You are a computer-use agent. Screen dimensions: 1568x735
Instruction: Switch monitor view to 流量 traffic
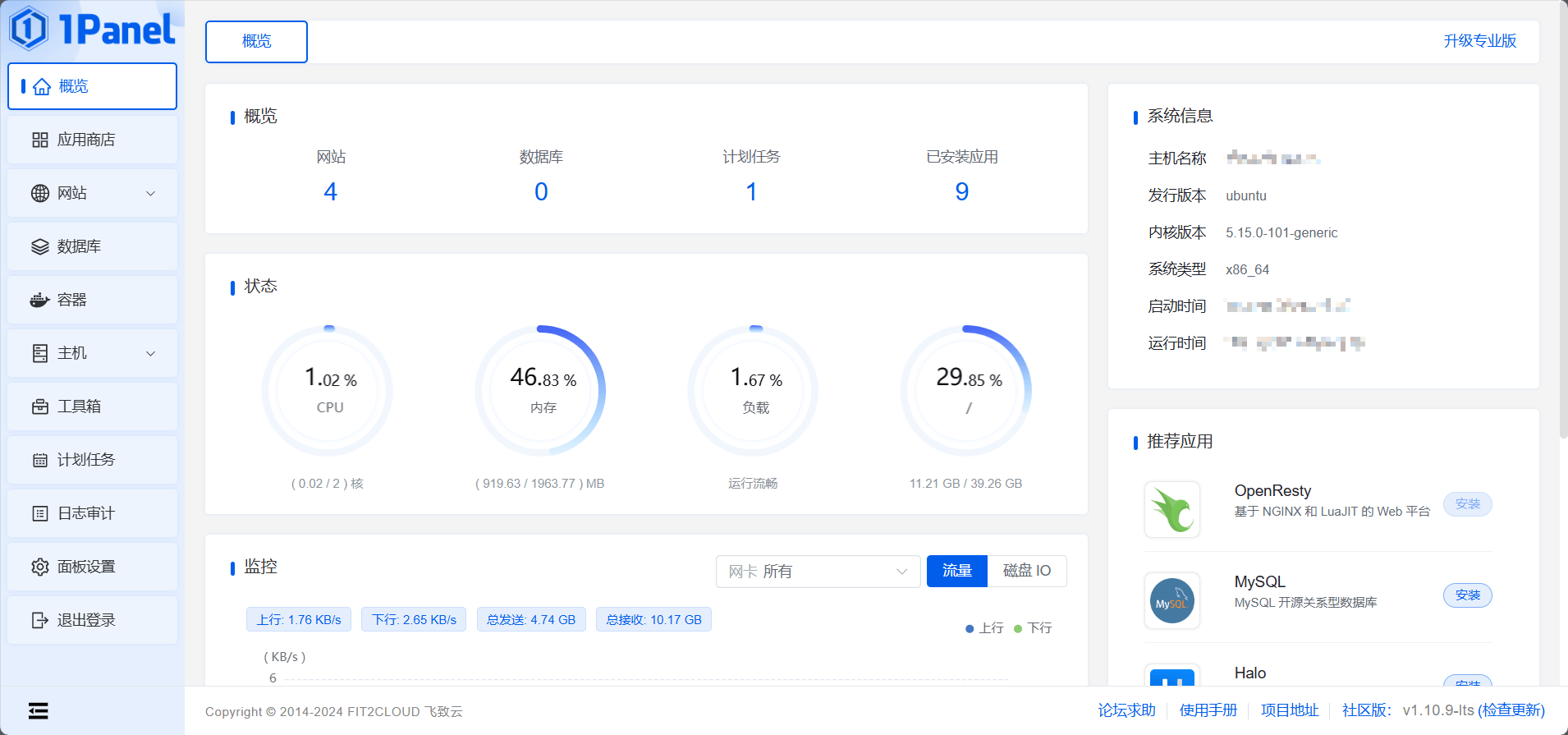[956, 571]
